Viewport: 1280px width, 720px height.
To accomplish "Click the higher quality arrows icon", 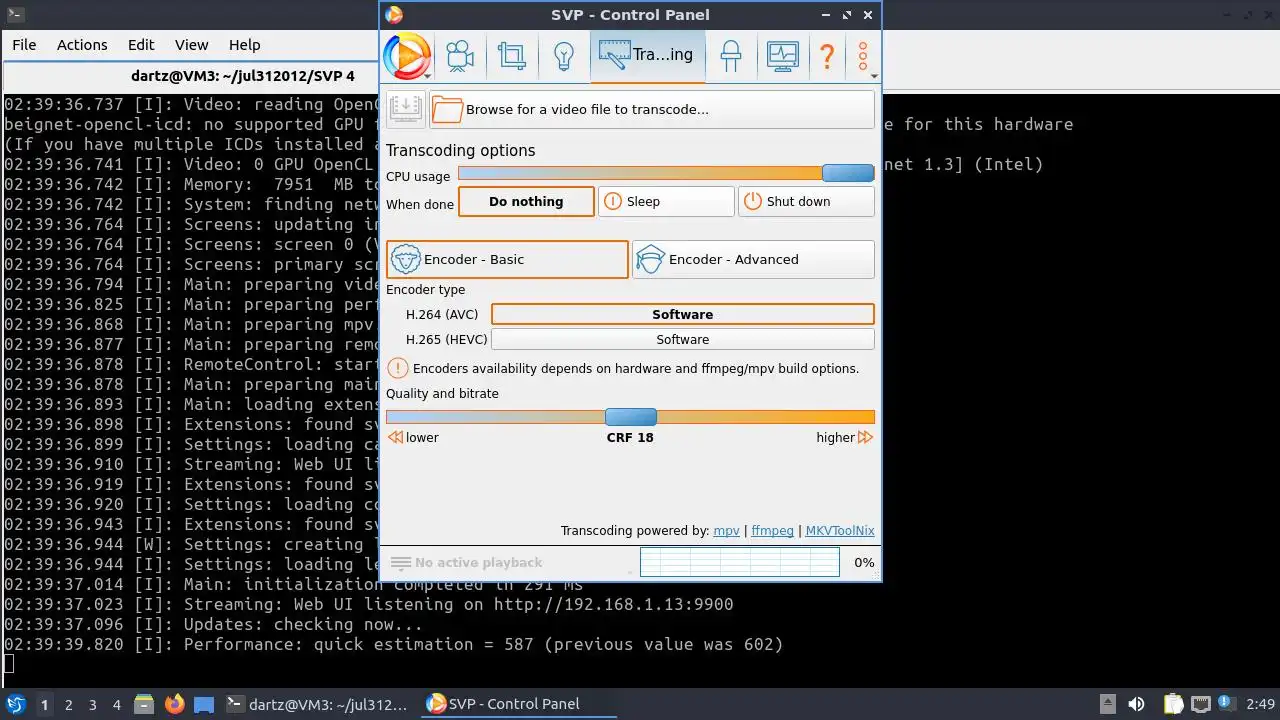I will click(x=866, y=437).
